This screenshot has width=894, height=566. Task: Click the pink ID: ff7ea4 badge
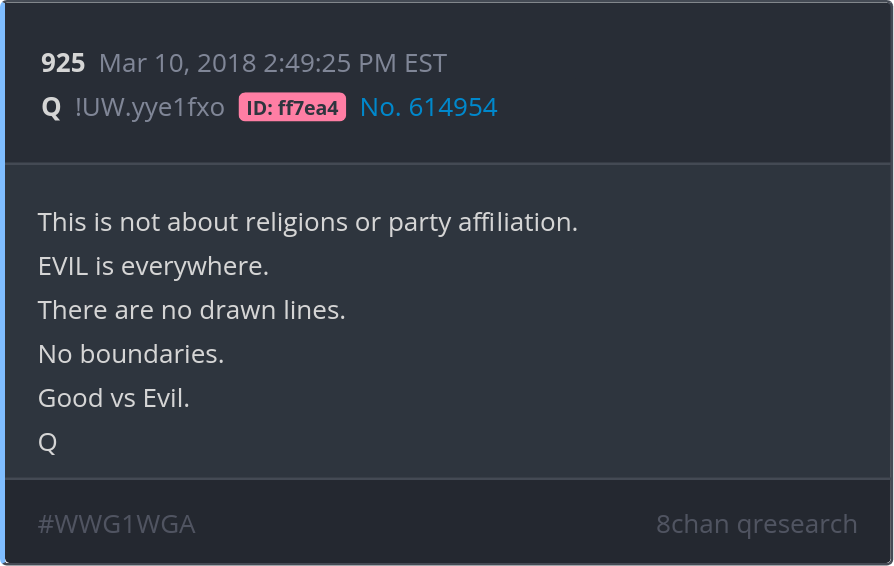point(292,107)
